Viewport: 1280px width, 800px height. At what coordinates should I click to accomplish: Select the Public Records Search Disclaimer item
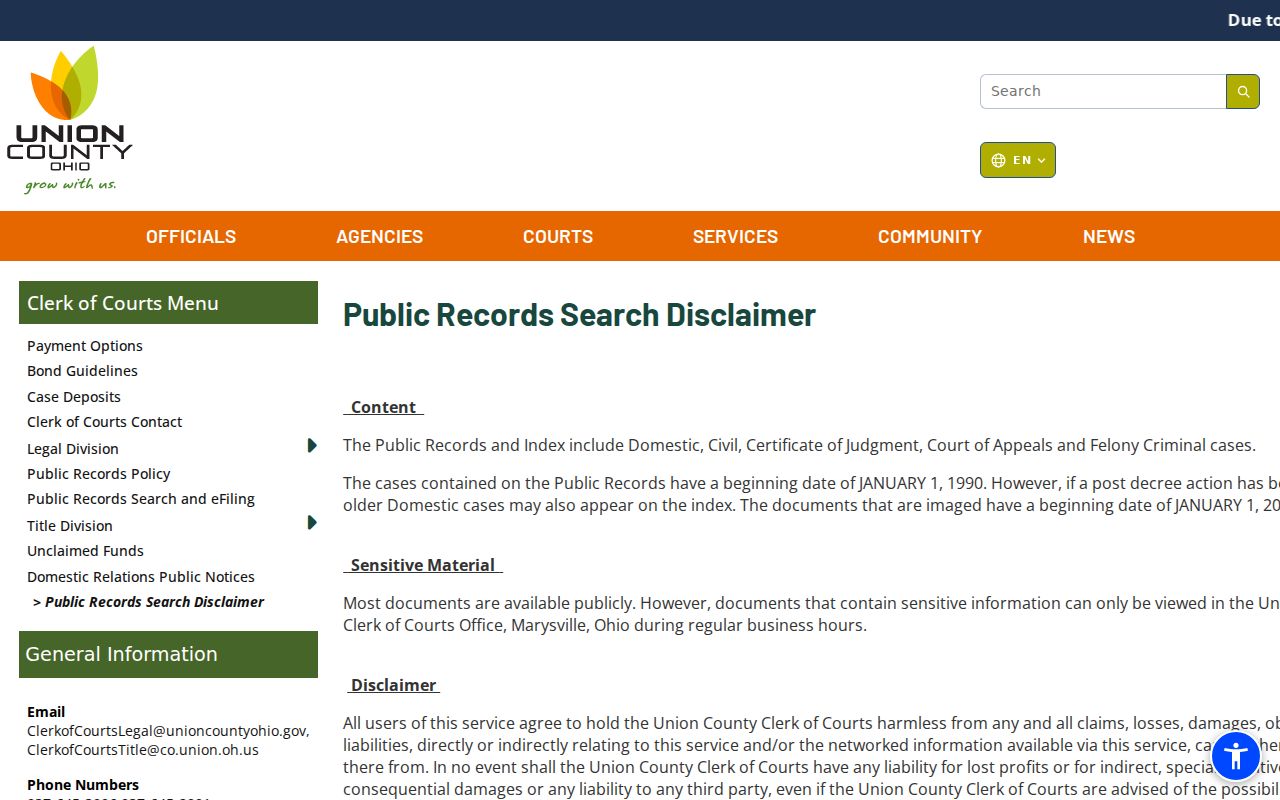point(149,602)
